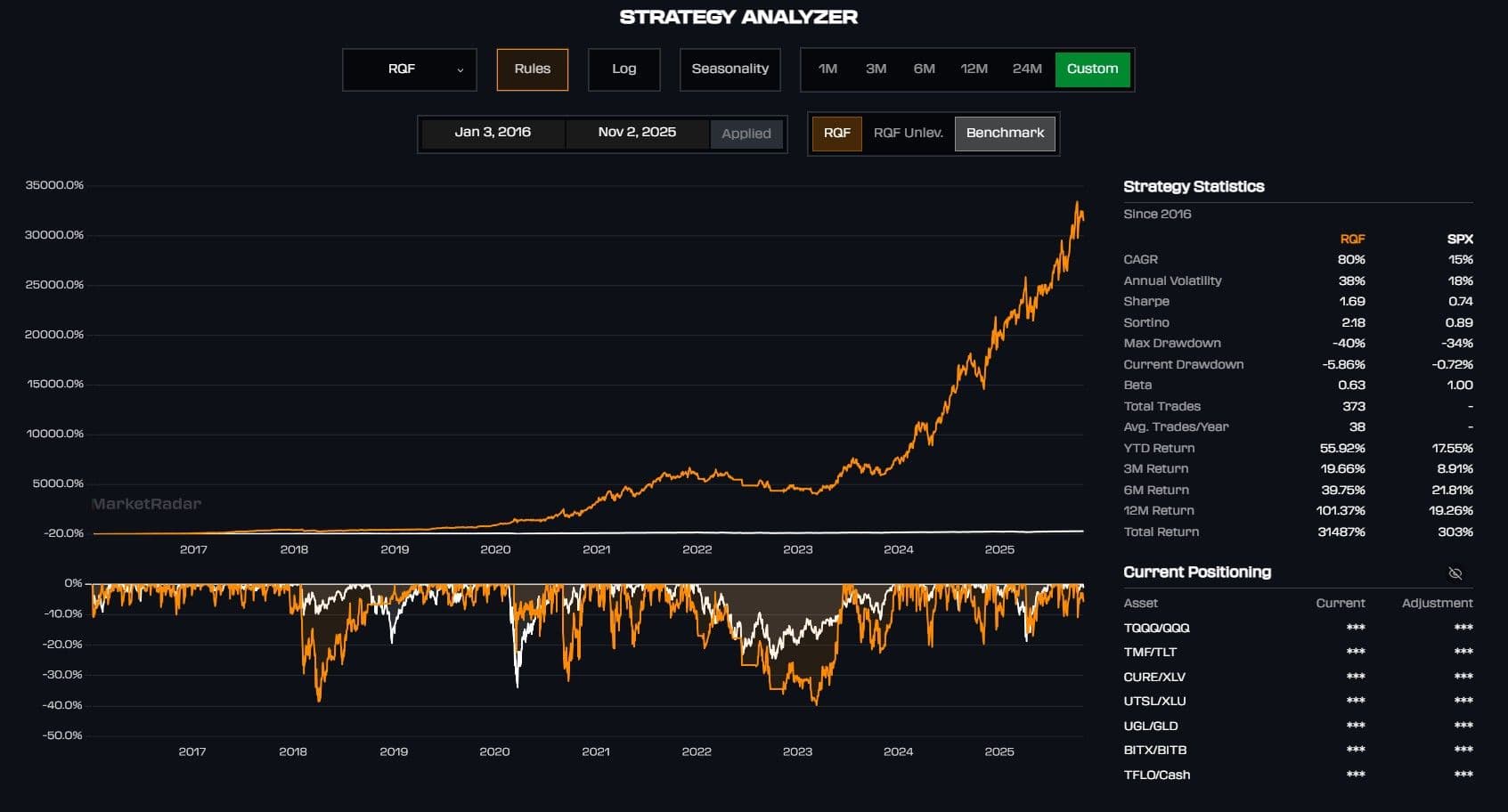Edit the Nov 2, 2025 end date
The height and width of the screenshot is (812, 1508).
[637, 133]
